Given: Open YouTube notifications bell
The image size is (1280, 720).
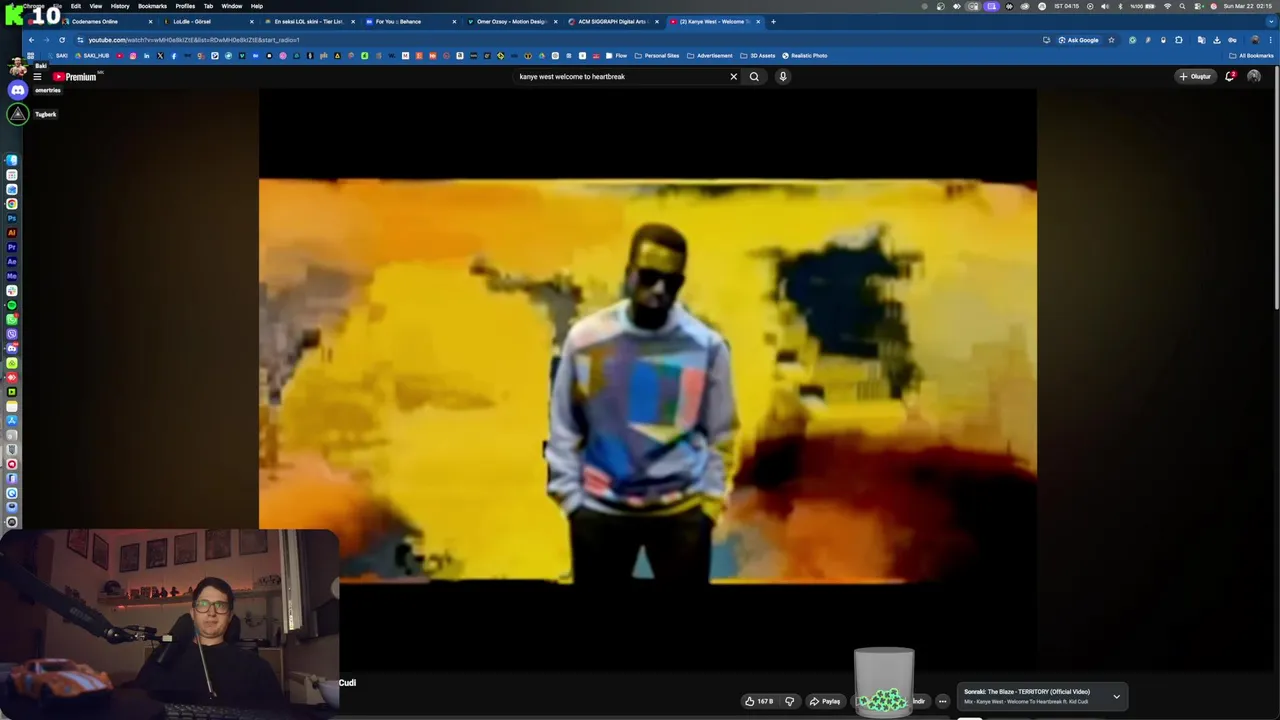Looking at the screenshot, I should (1230, 77).
